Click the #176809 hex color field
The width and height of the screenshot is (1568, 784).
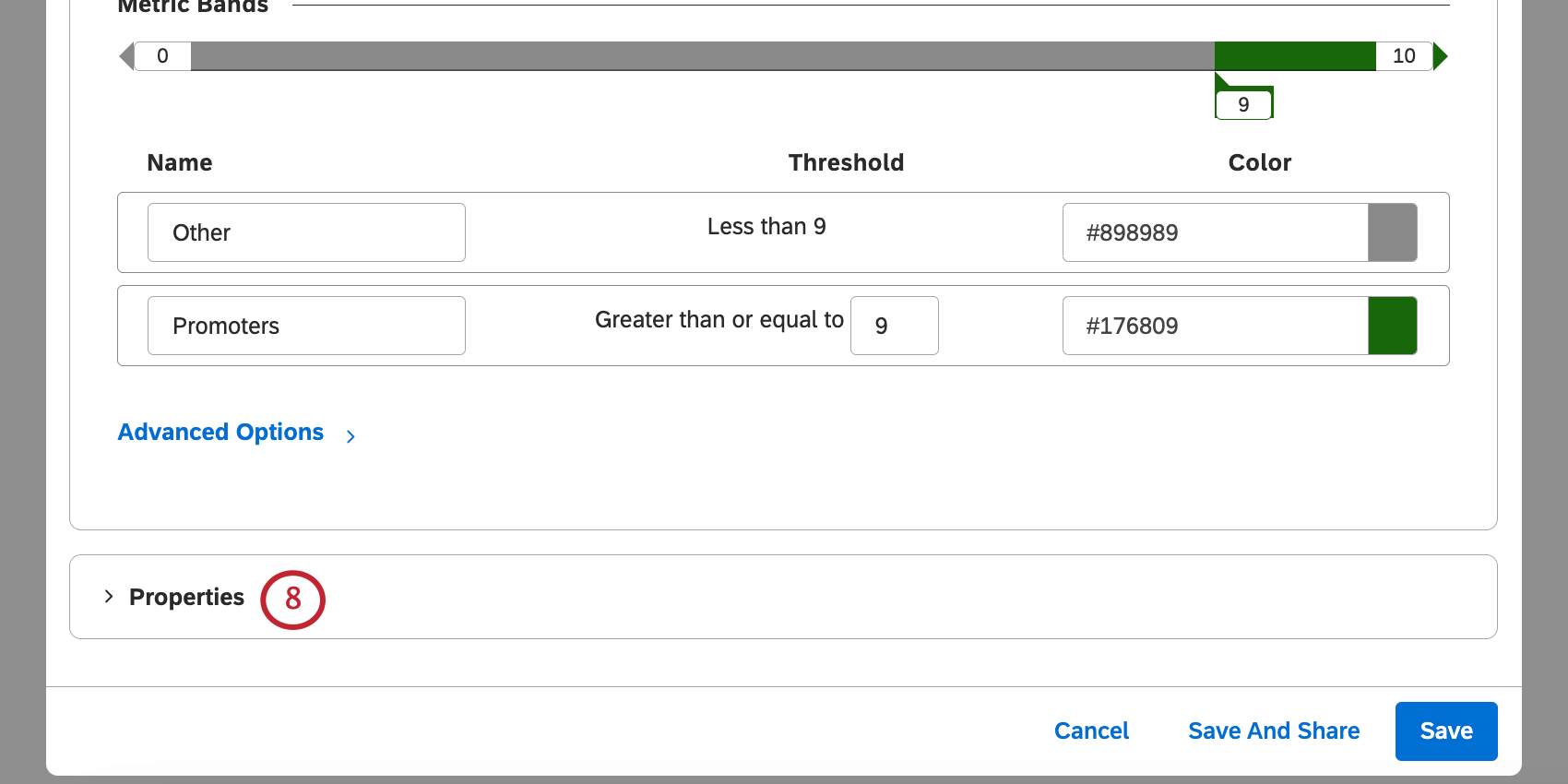coord(1215,326)
